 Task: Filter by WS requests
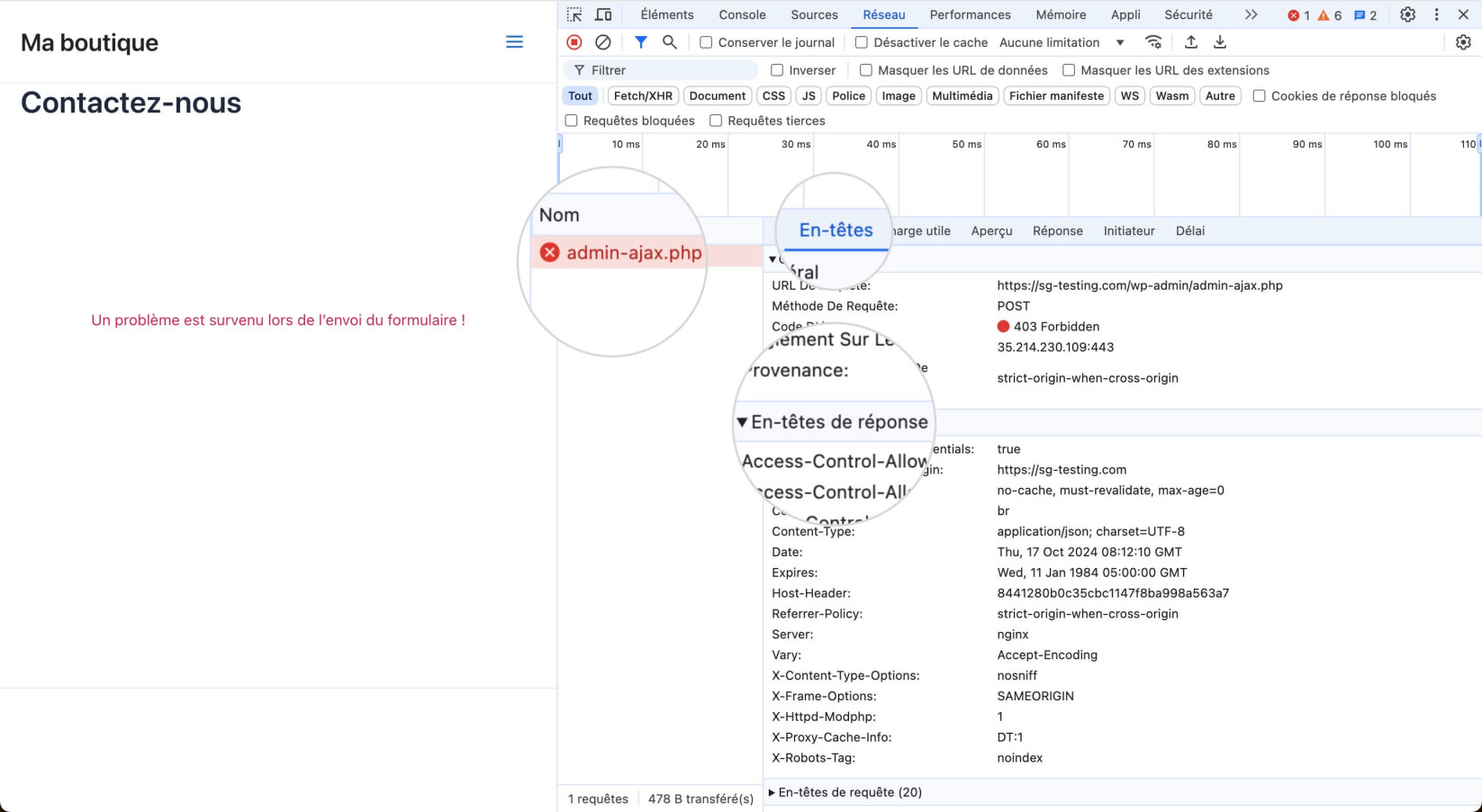tap(1130, 95)
